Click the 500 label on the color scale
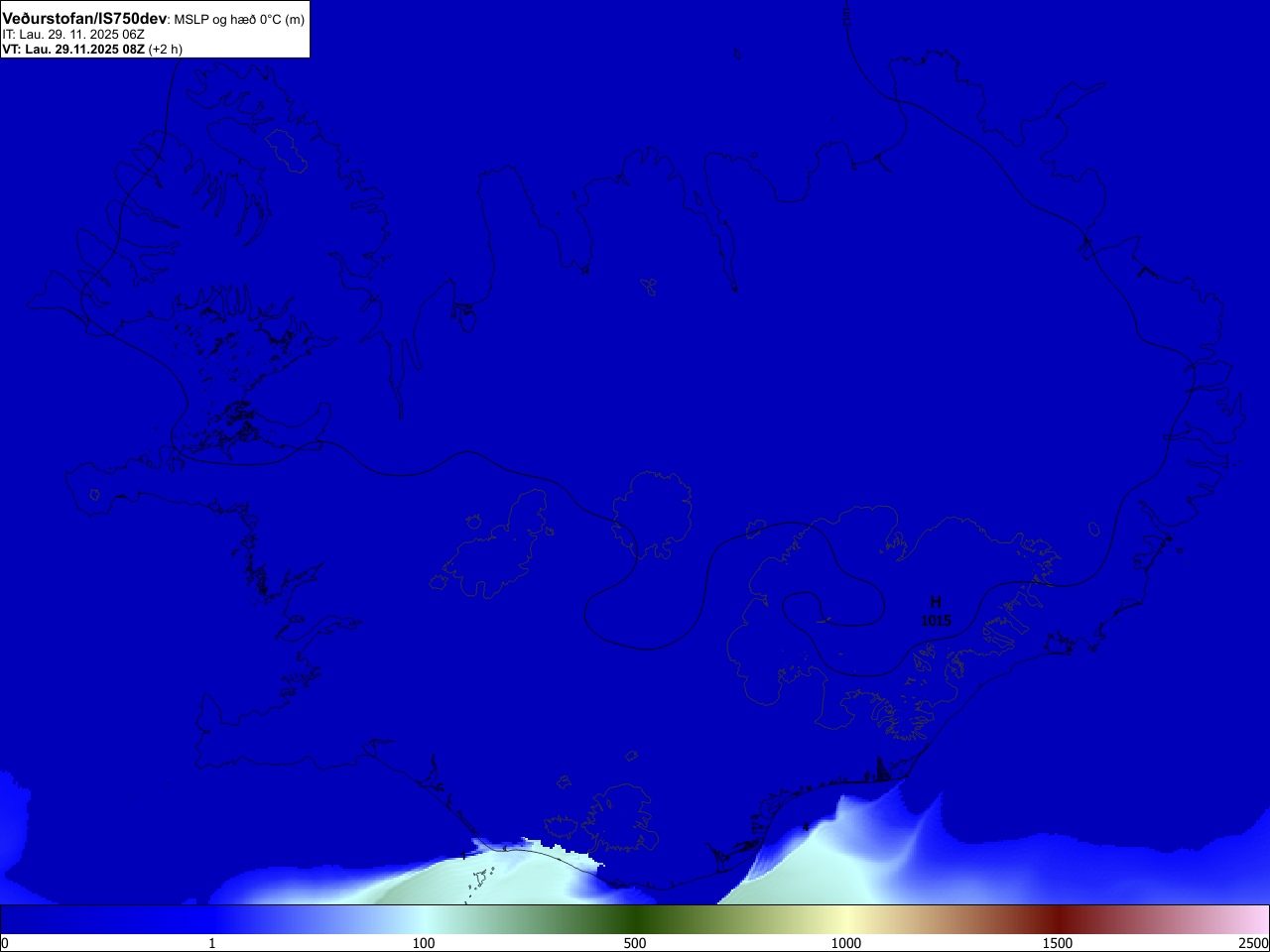Viewport: 1270px width, 952px height. point(635,943)
